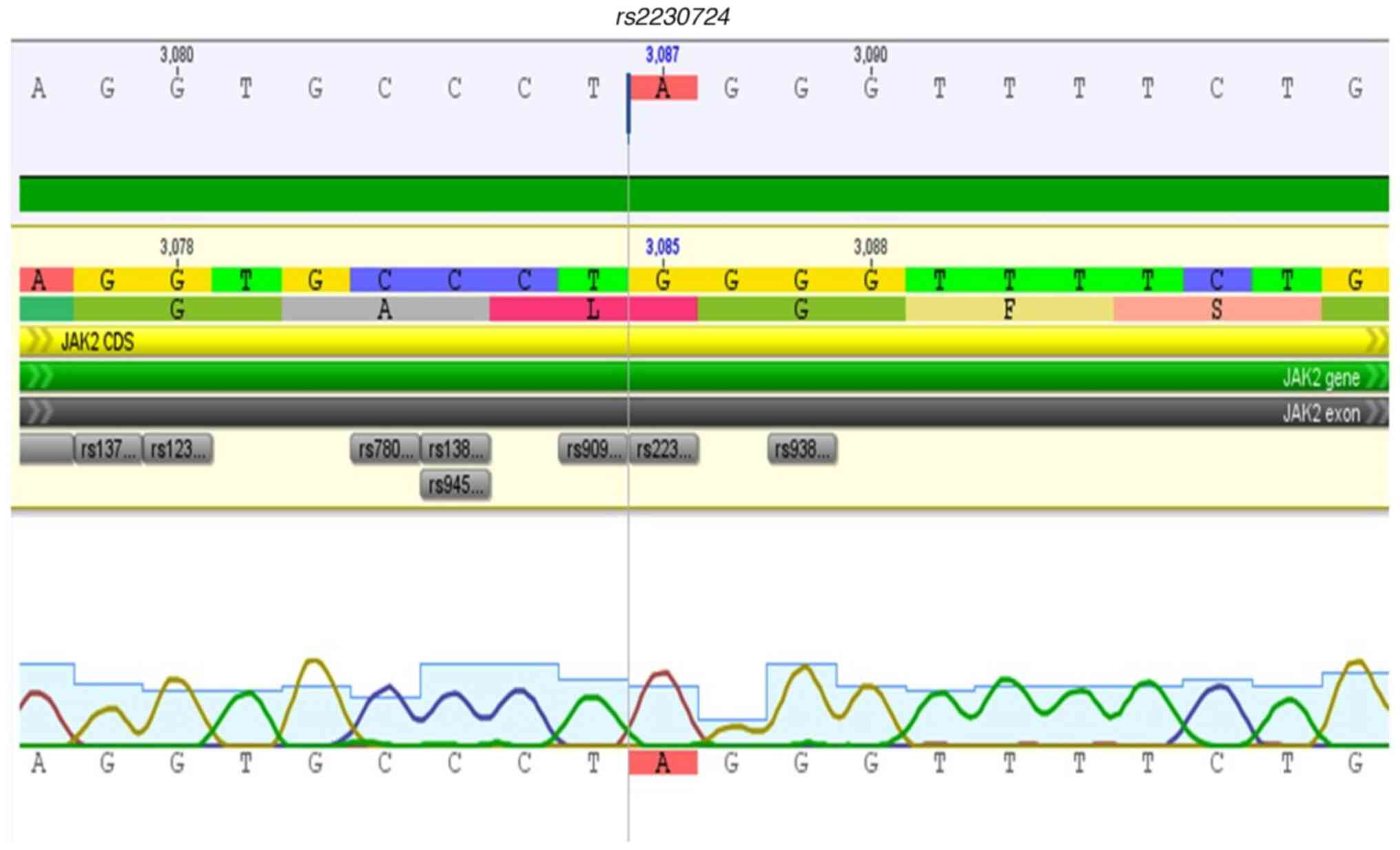Click the highlighted A below the chromatogram

click(663, 763)
